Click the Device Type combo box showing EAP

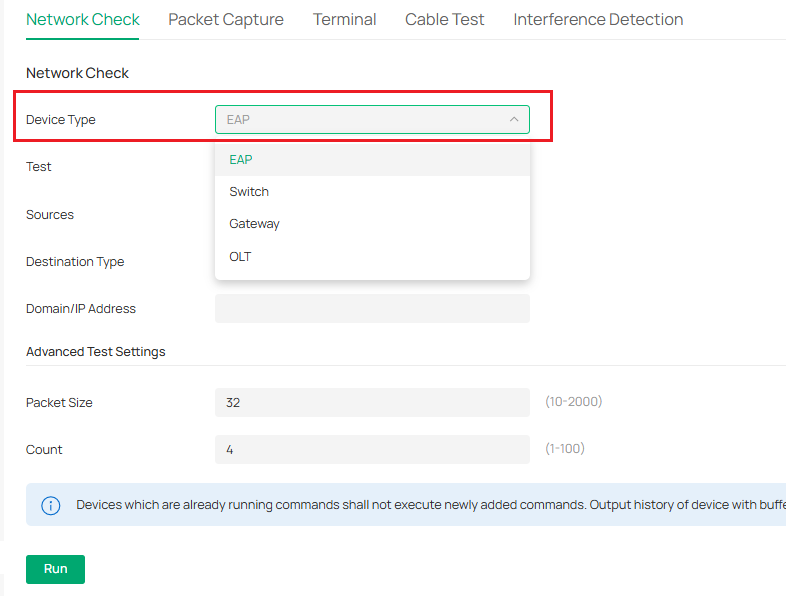360,120
